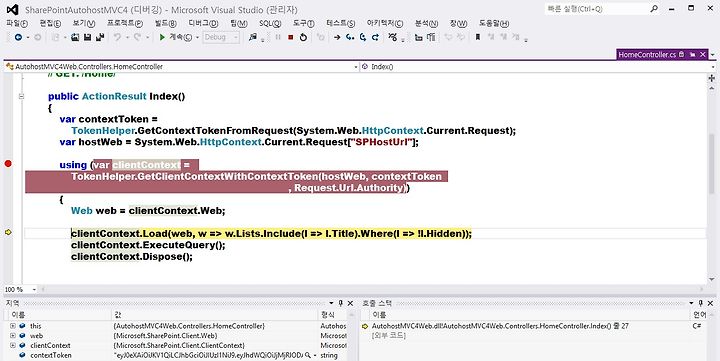Open the class navigation combo HomeController
Screen dimensions: 720x361
click(x=182, y=67)
